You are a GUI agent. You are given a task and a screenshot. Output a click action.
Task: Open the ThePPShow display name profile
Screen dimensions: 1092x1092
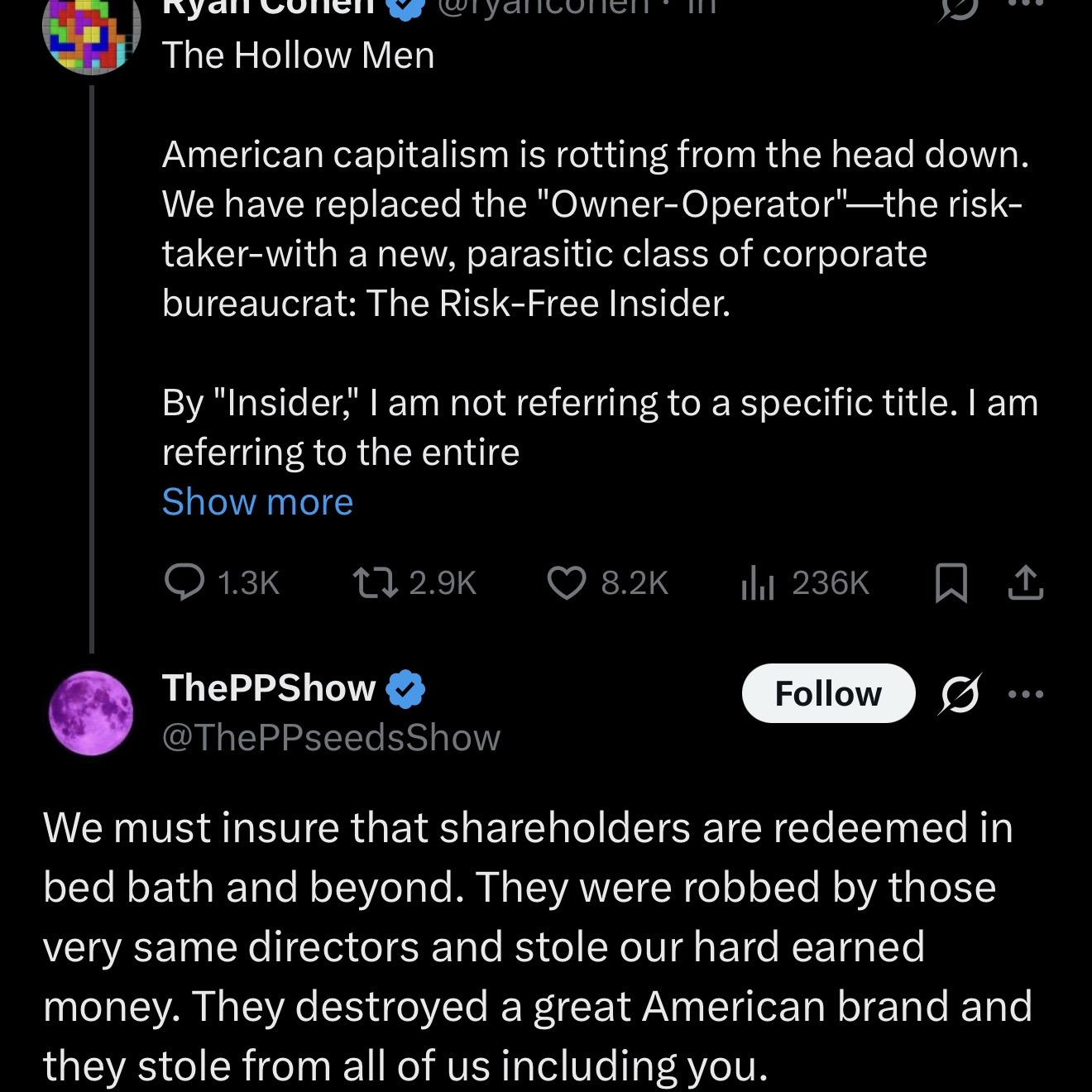click(269, 688)
